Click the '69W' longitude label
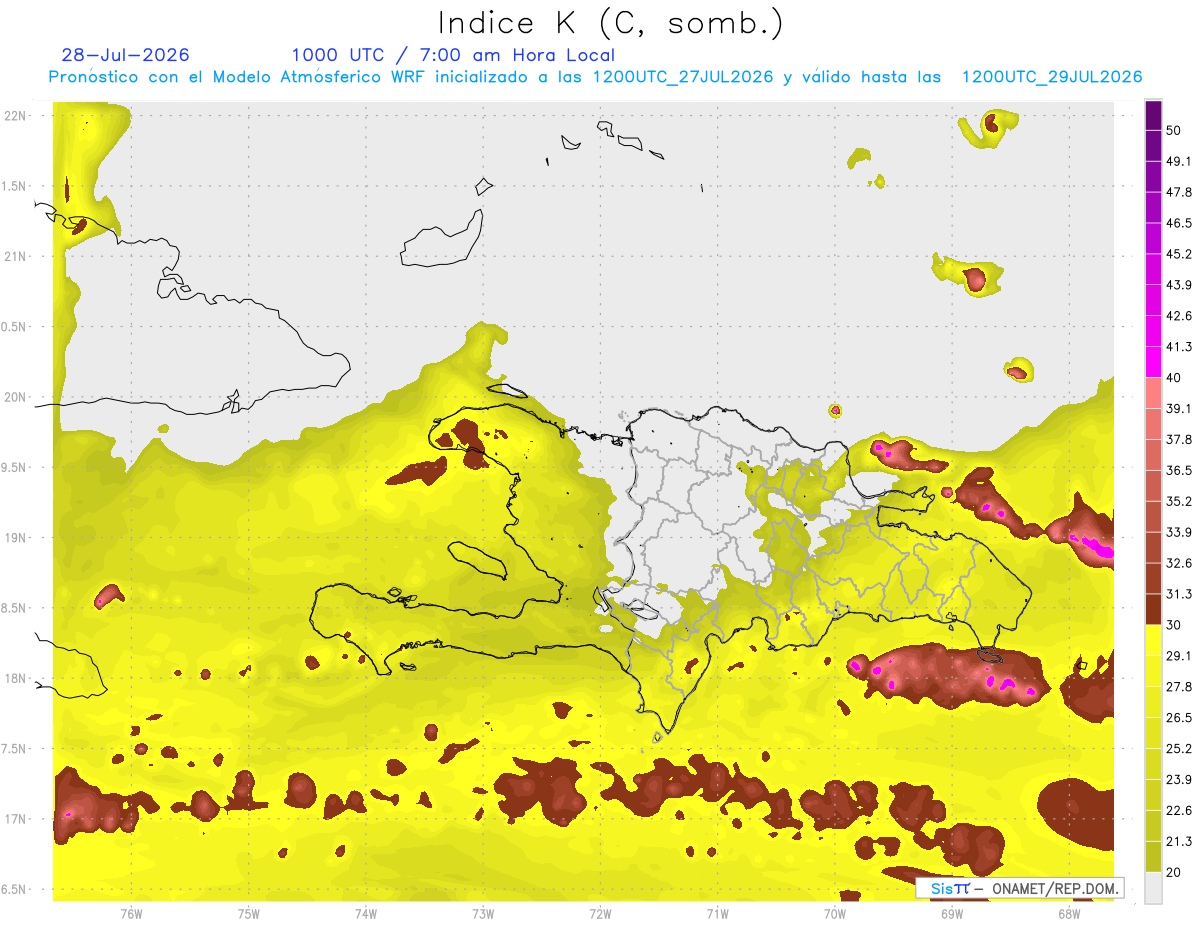Viewport: 1200px width, 927px height. 952,913
